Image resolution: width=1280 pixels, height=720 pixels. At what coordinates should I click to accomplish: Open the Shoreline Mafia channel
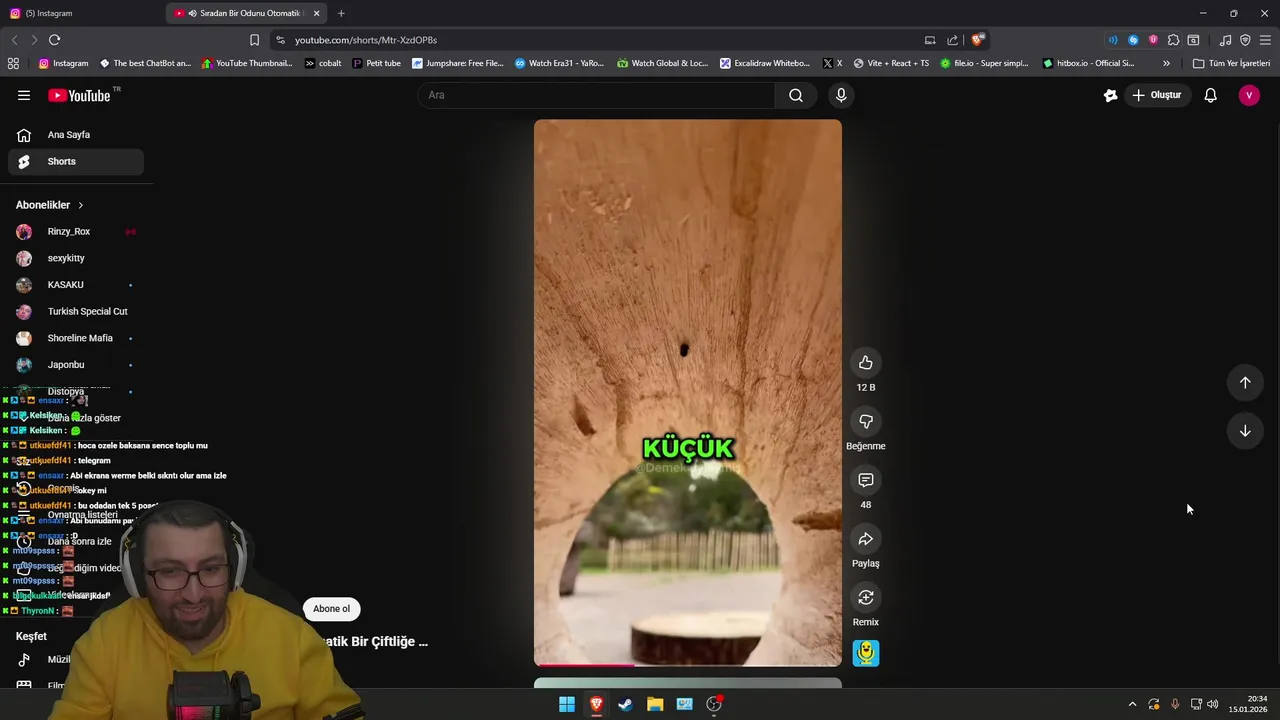coord(76,338)
